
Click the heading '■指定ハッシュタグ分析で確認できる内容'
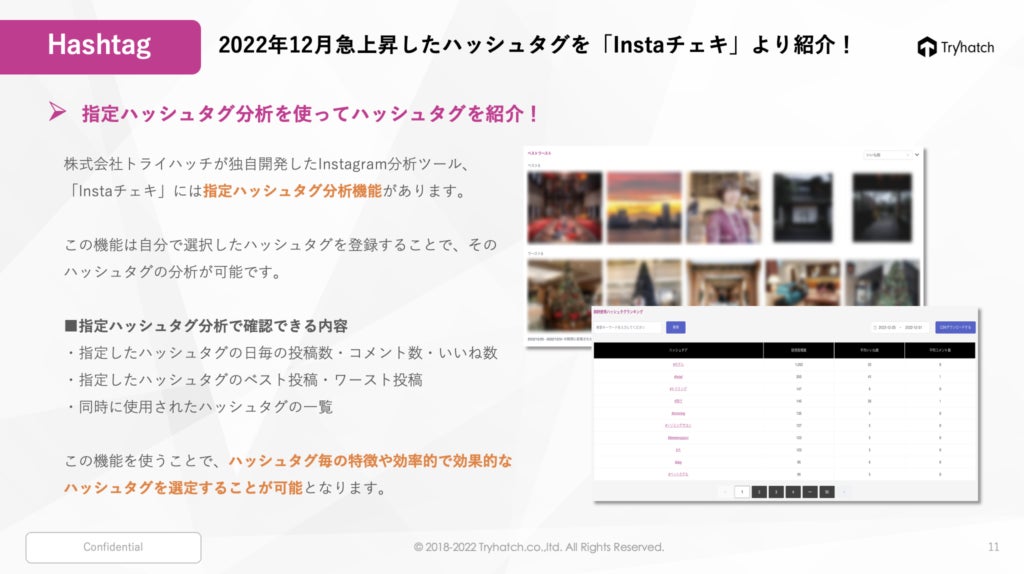tap(206, 326)
